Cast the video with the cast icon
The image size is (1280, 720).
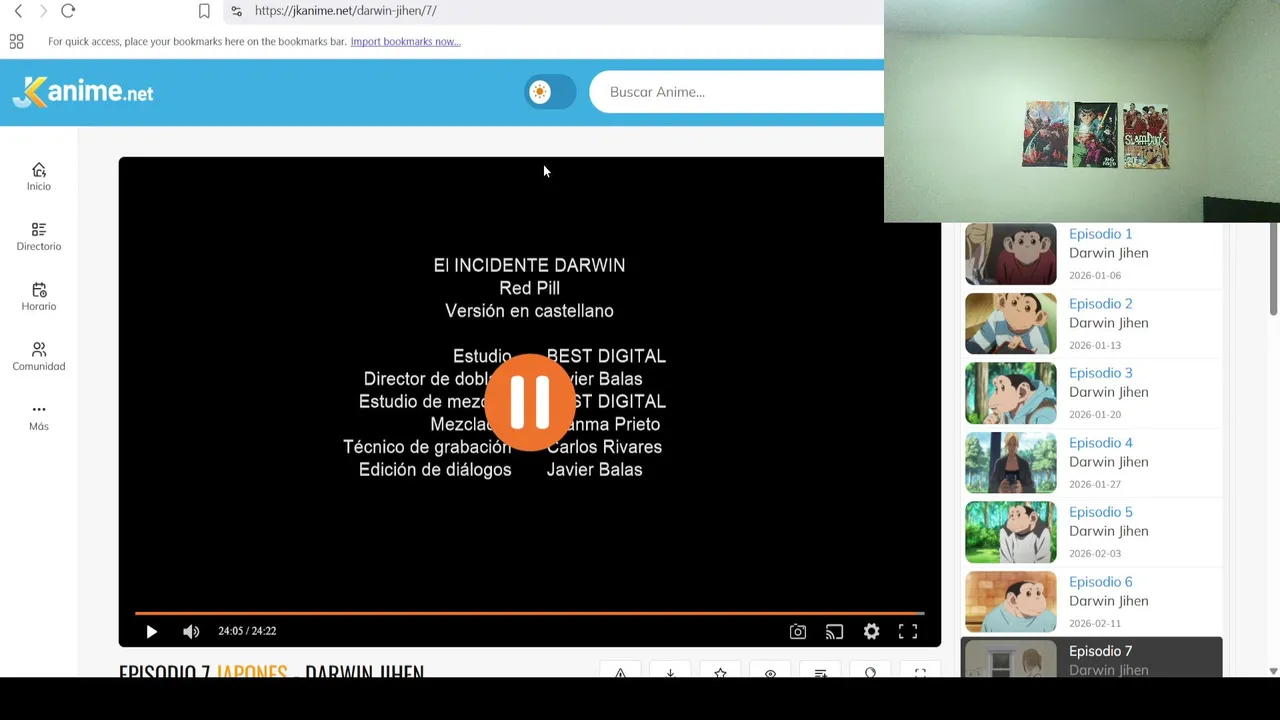pos(834,631)
